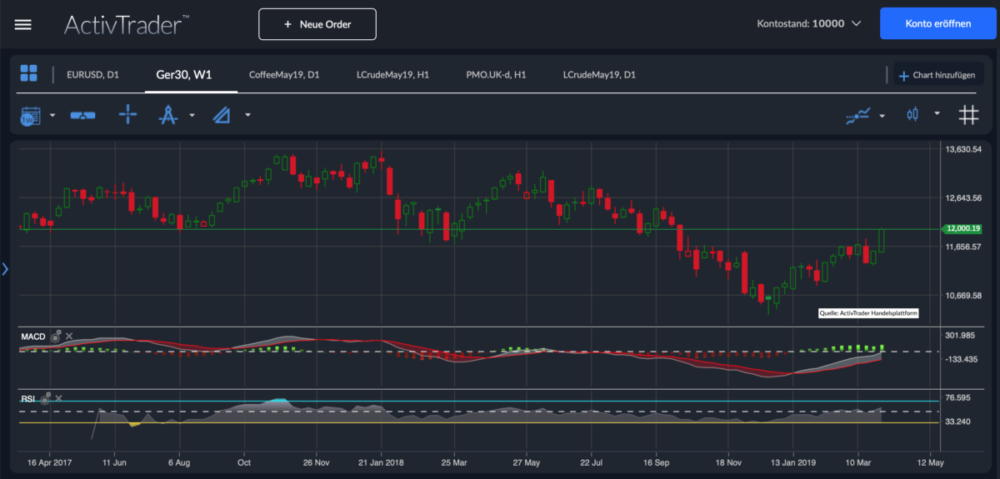The image size is (1000, 479).
Task: Open MACD indicator settings gear
Action: point(55,336)
